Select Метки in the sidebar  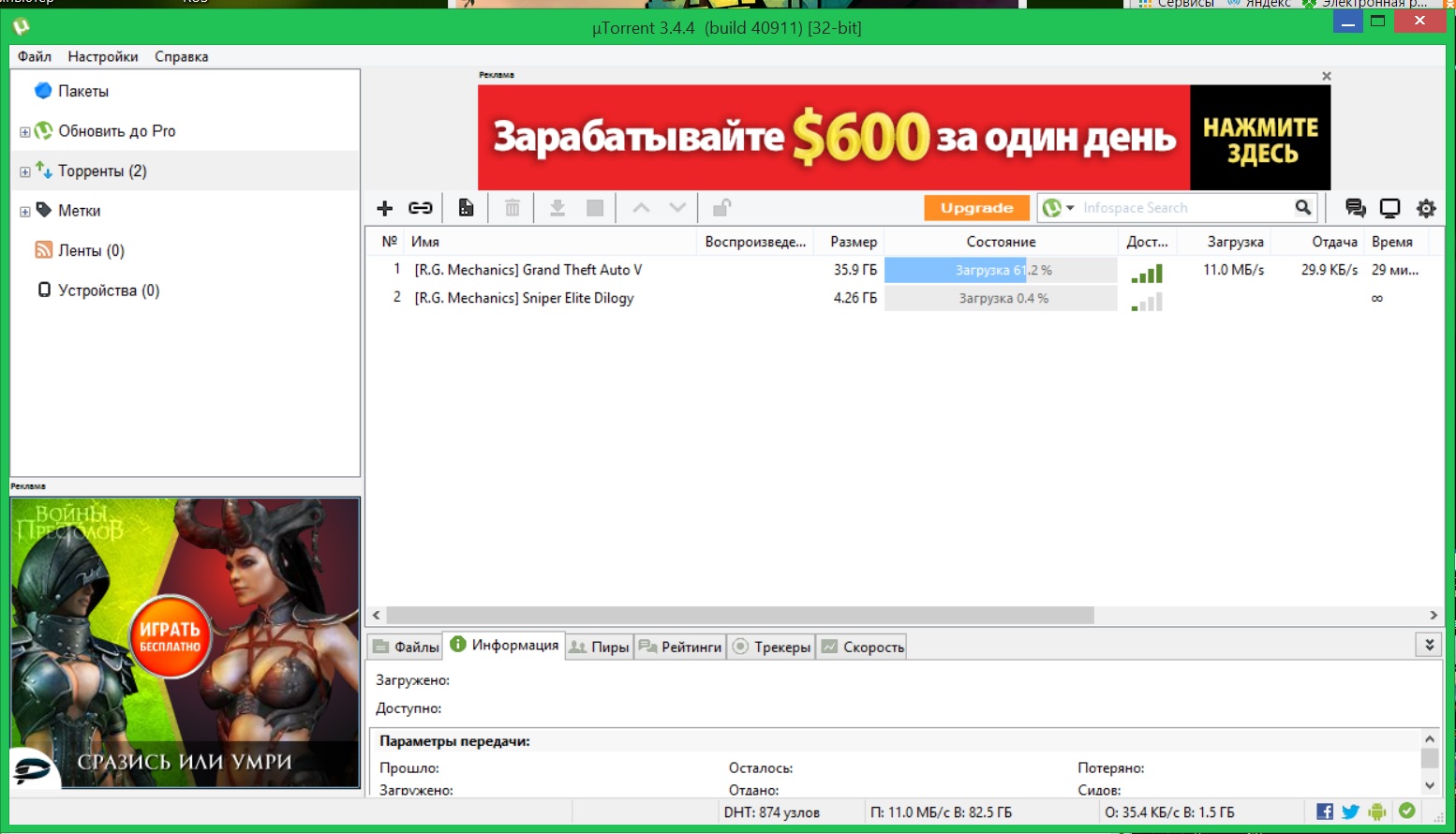click(x=79, y=211)
